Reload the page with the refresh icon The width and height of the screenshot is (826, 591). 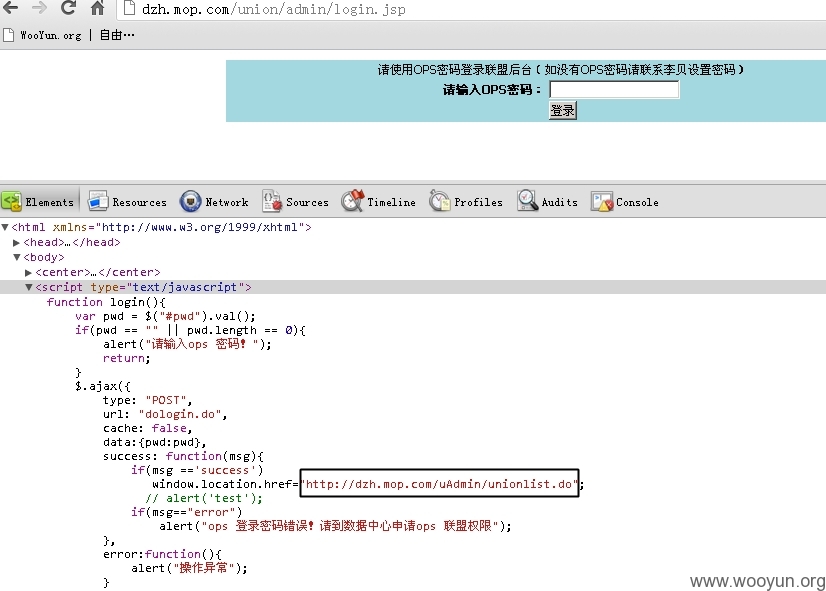[68, 7]
